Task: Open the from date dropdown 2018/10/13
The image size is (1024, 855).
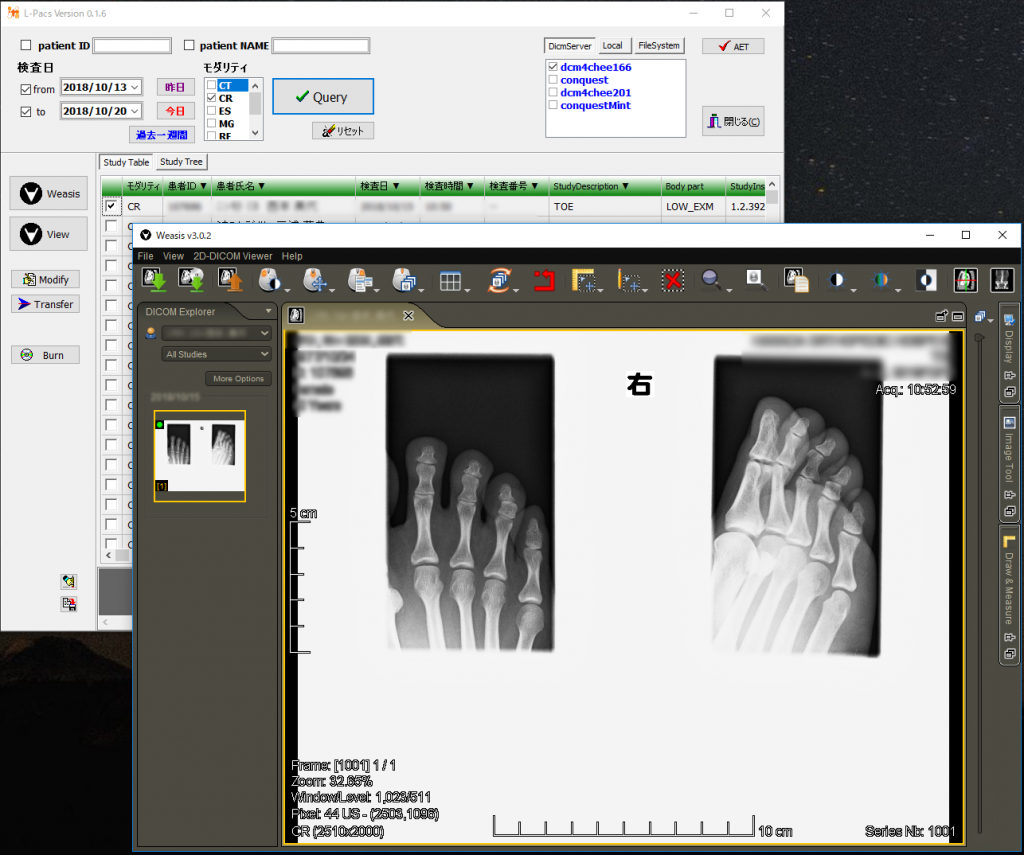Action: pyautogui.click(x=135, y=87)
